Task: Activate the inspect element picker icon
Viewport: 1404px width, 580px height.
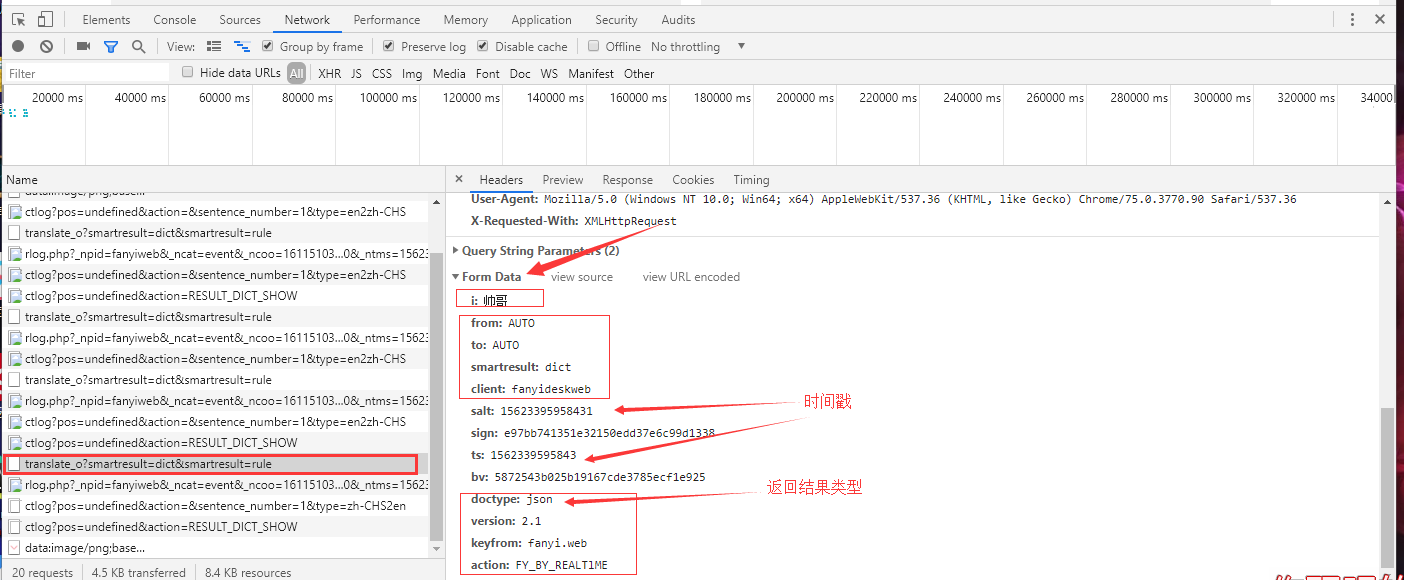Action: coord(18,19)
